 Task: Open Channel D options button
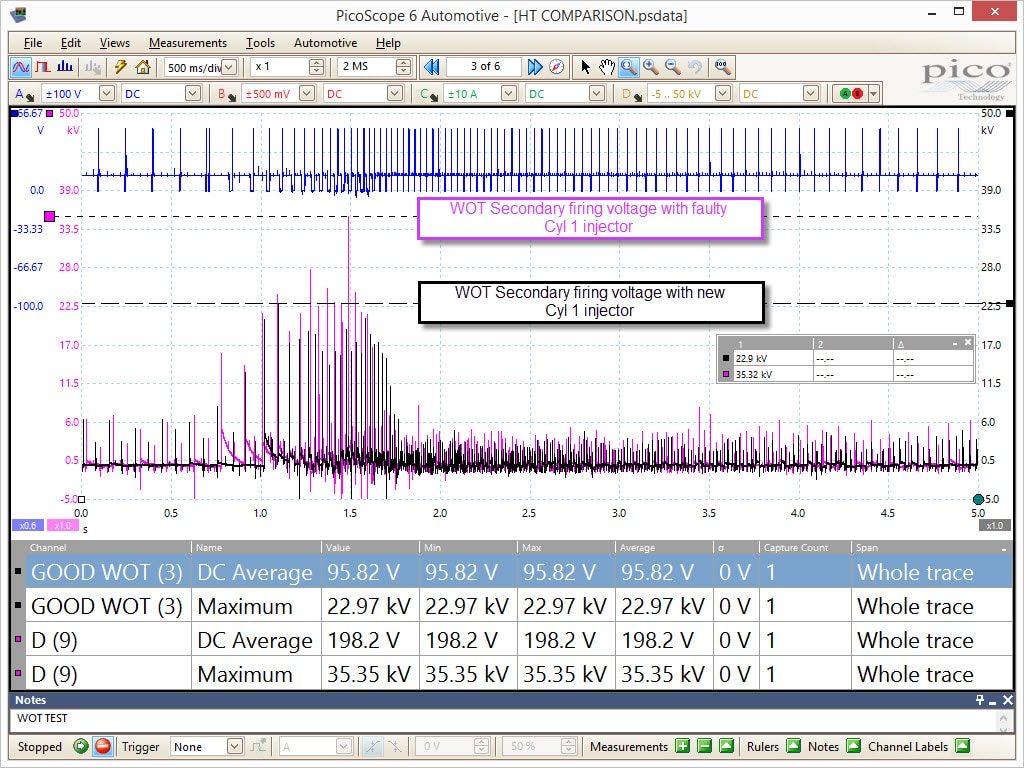631,94
